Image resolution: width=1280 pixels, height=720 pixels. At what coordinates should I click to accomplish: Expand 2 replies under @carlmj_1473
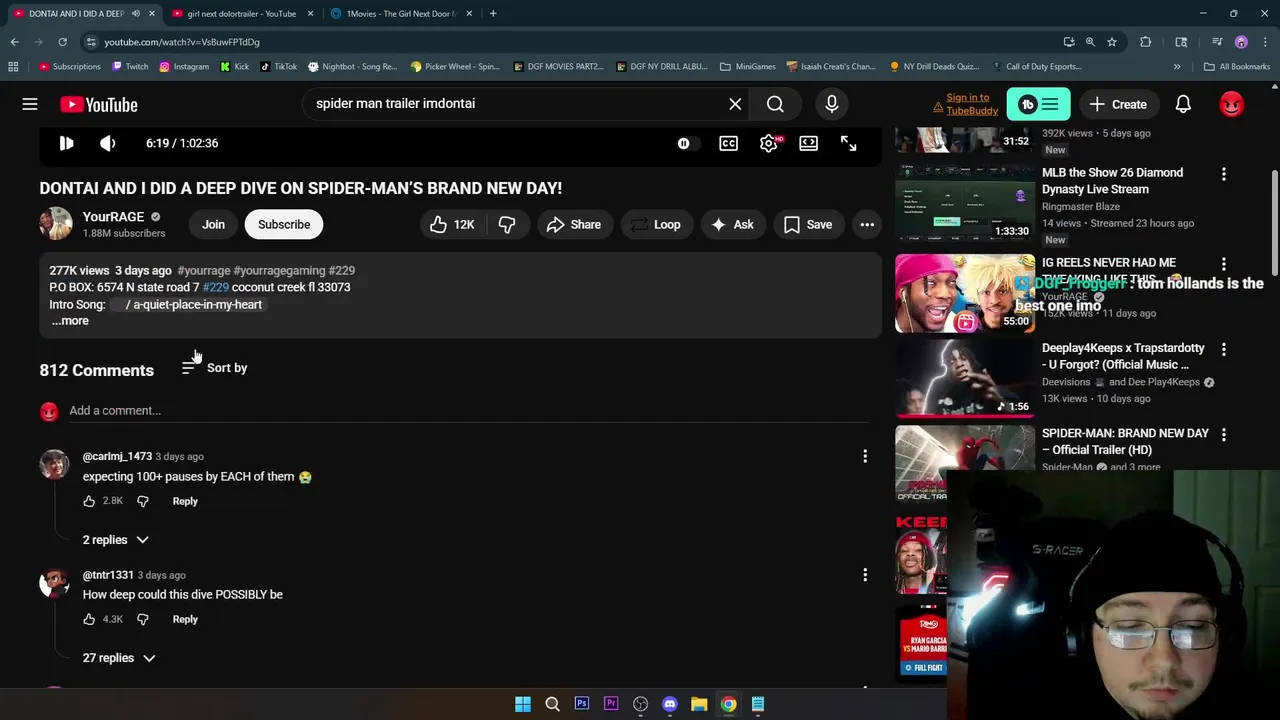click(x=116, y=540)
